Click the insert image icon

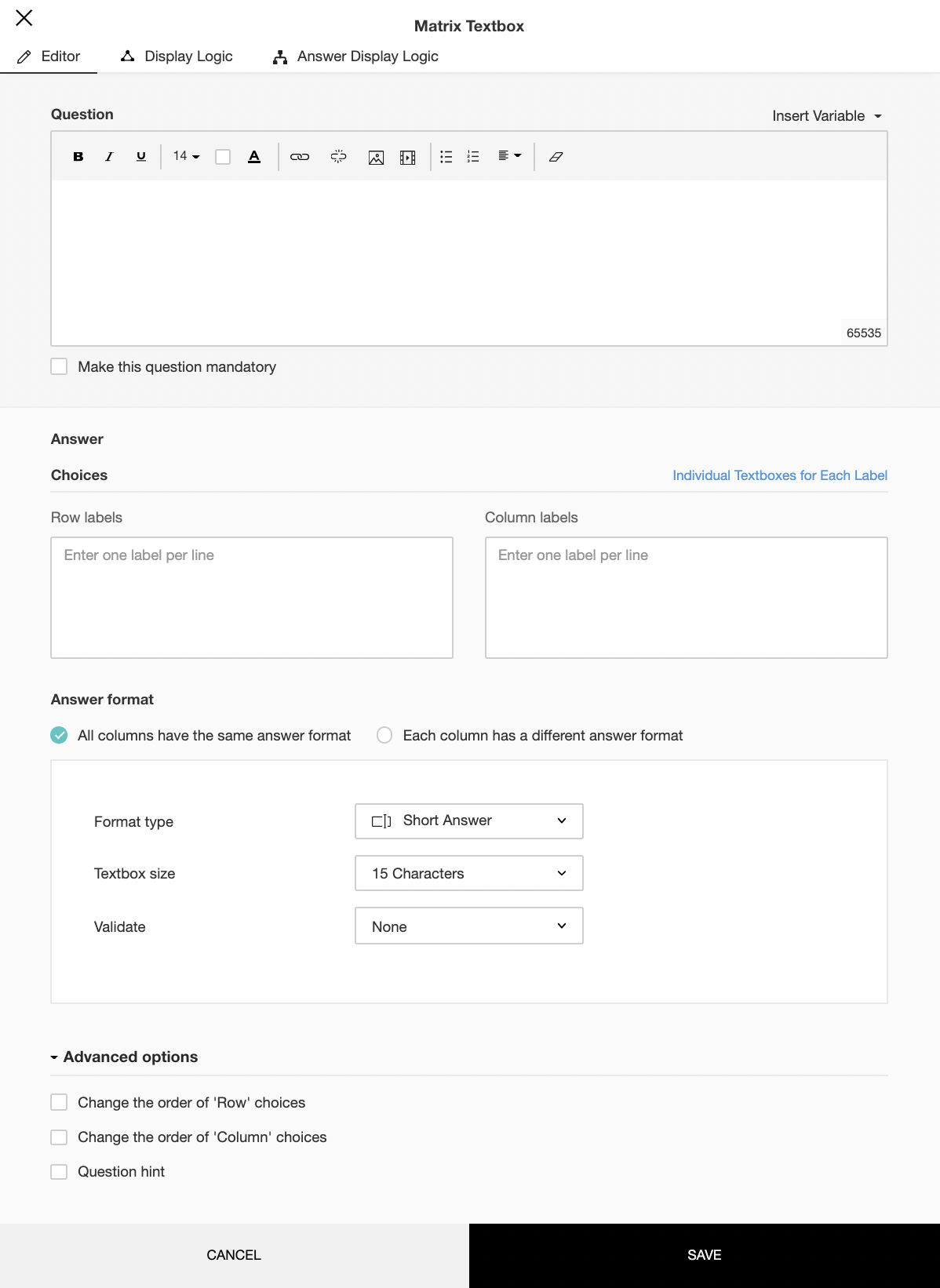[x=376, y=158]
